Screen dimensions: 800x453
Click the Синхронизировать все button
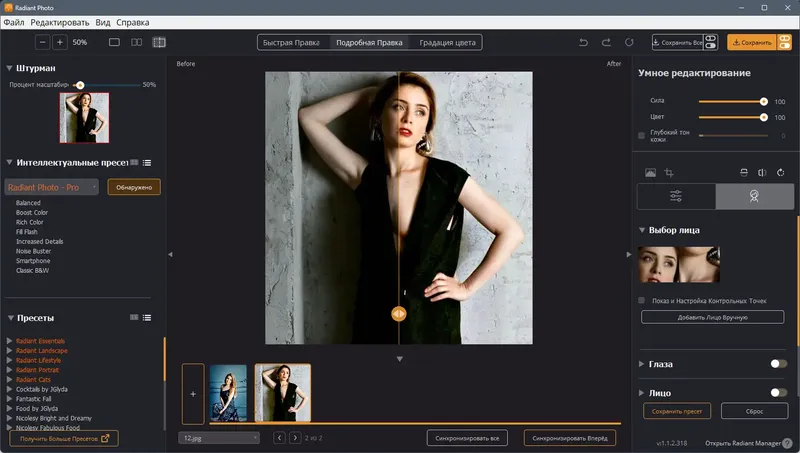pos(468,438)
